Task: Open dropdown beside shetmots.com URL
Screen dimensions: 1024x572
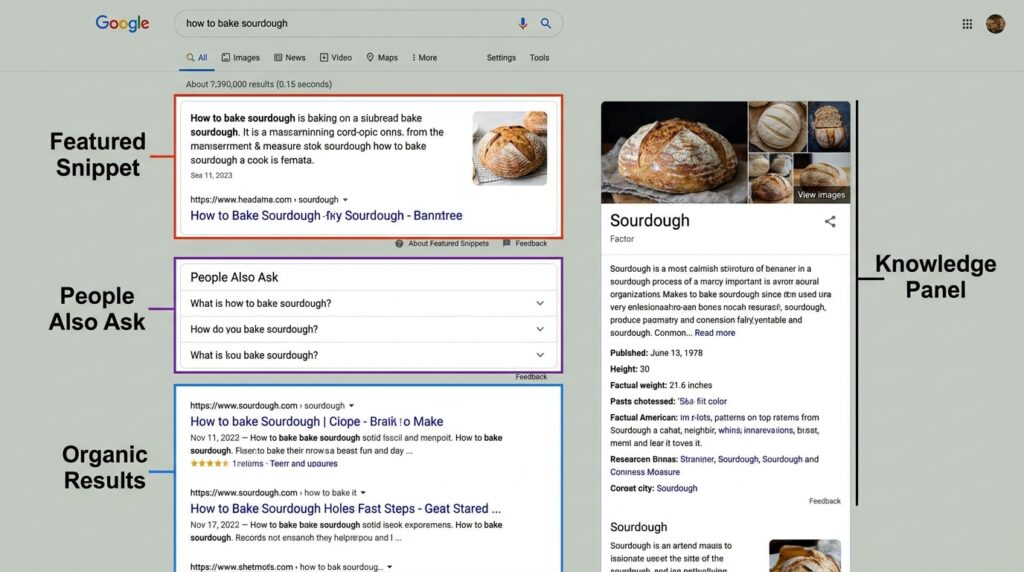Action: (390, 567)
